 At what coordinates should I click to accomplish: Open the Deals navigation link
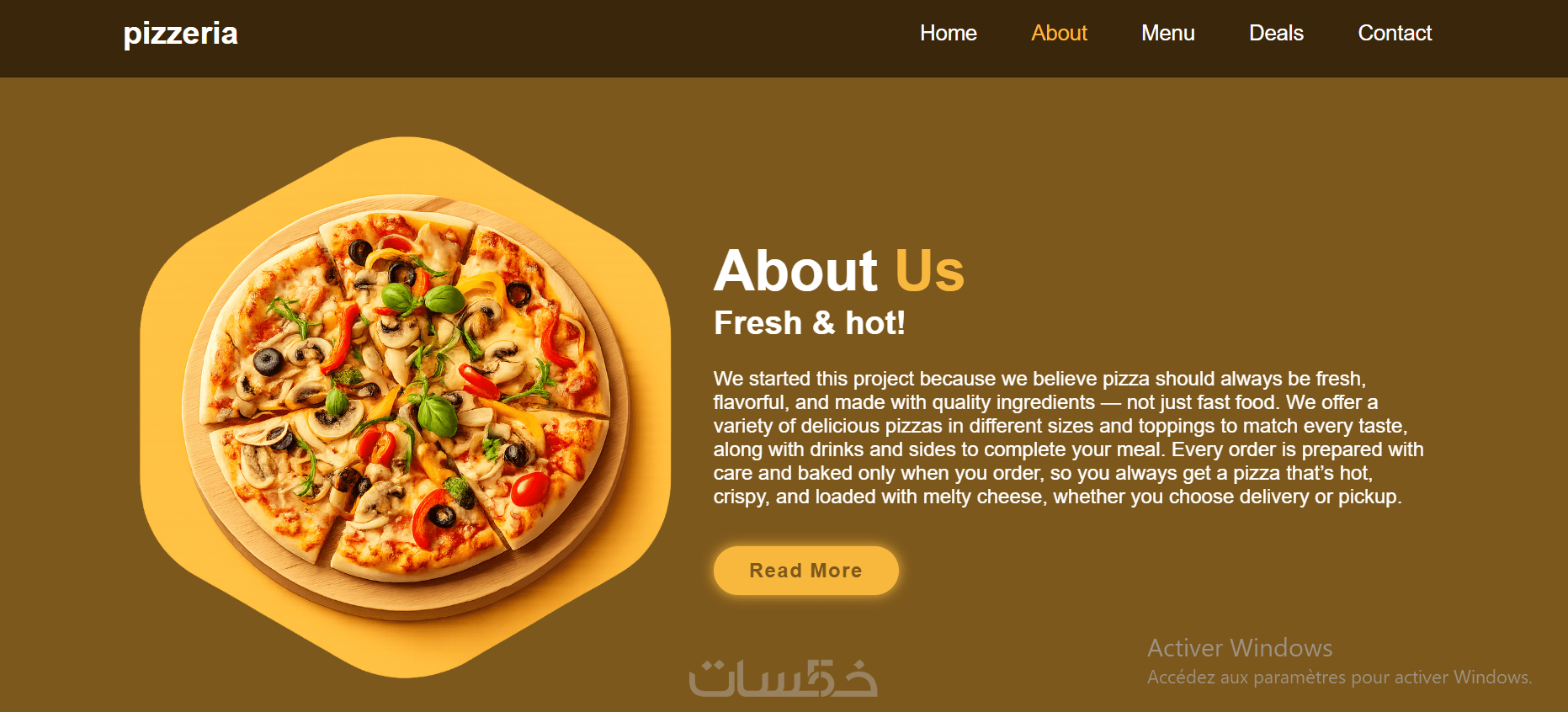1276,33
